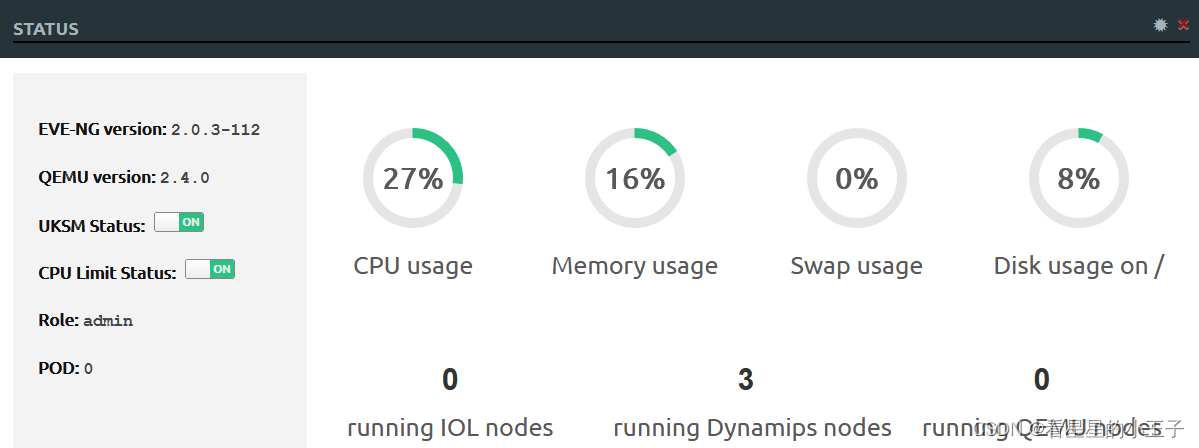This screenshot has height=448, width=1199.
Task: Close the Status panel with the red X
Action: pyautogui.click(x=1183, y=25)
